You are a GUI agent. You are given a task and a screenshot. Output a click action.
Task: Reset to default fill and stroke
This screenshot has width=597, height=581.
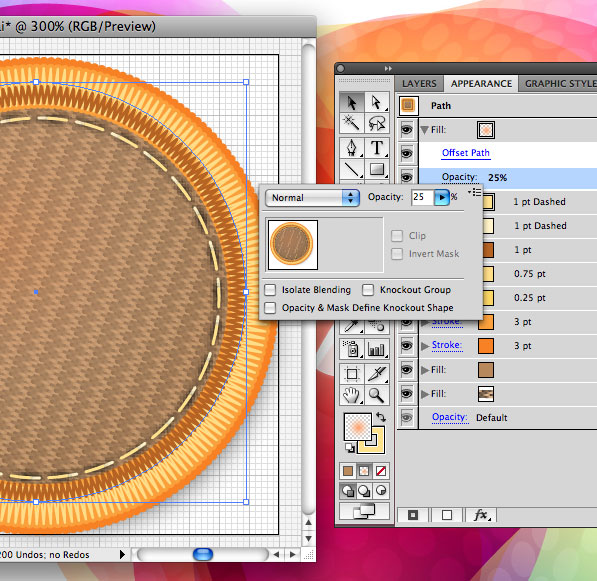(x=350, y=448)
